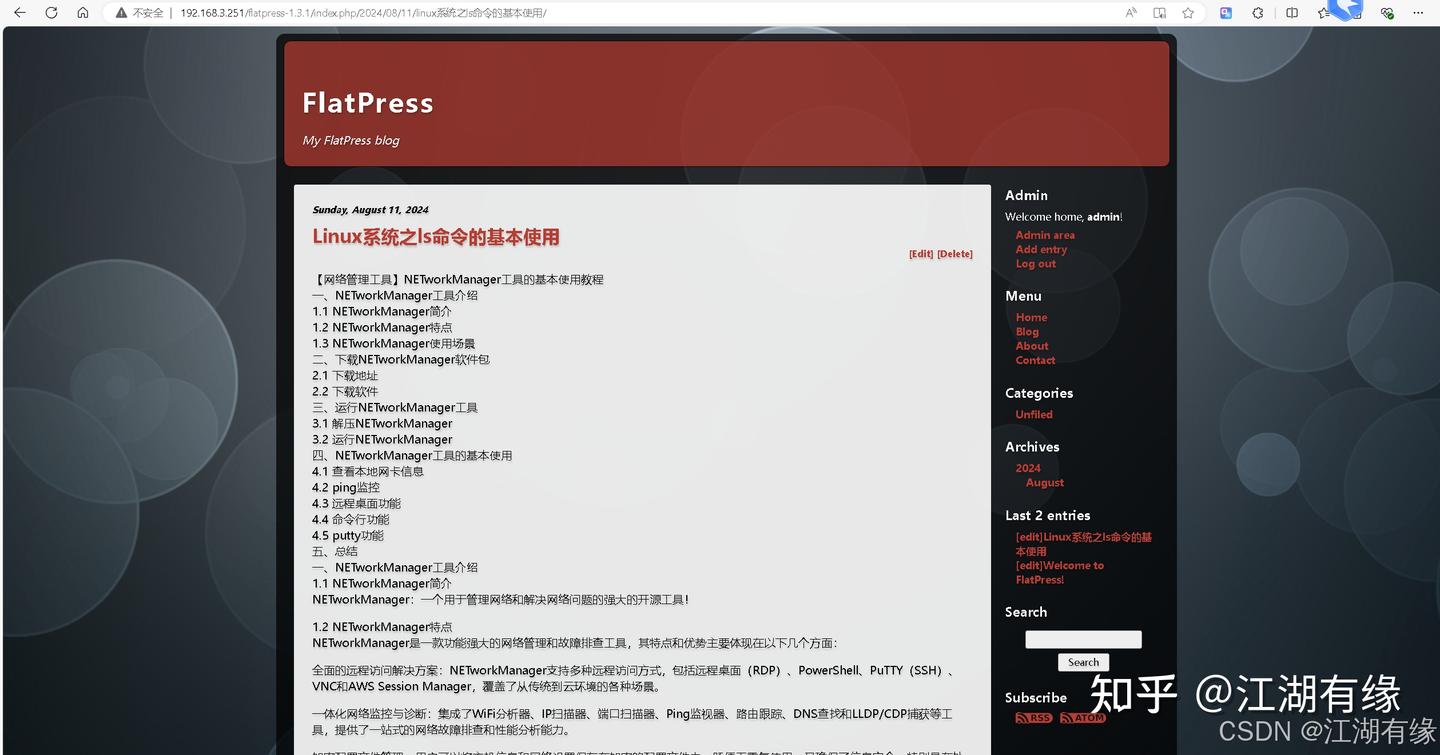
Task: Add this page to favorites via star icon
Action: (1187, 13)
